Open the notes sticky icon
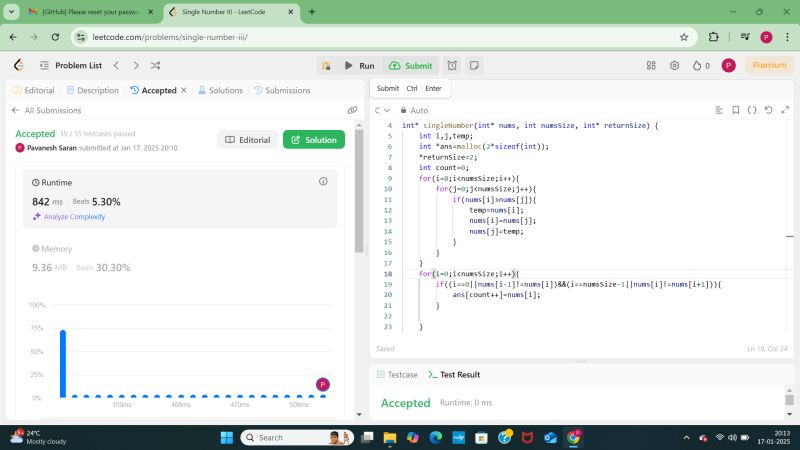This screenshot has height=450, width=800. [476, 65]
